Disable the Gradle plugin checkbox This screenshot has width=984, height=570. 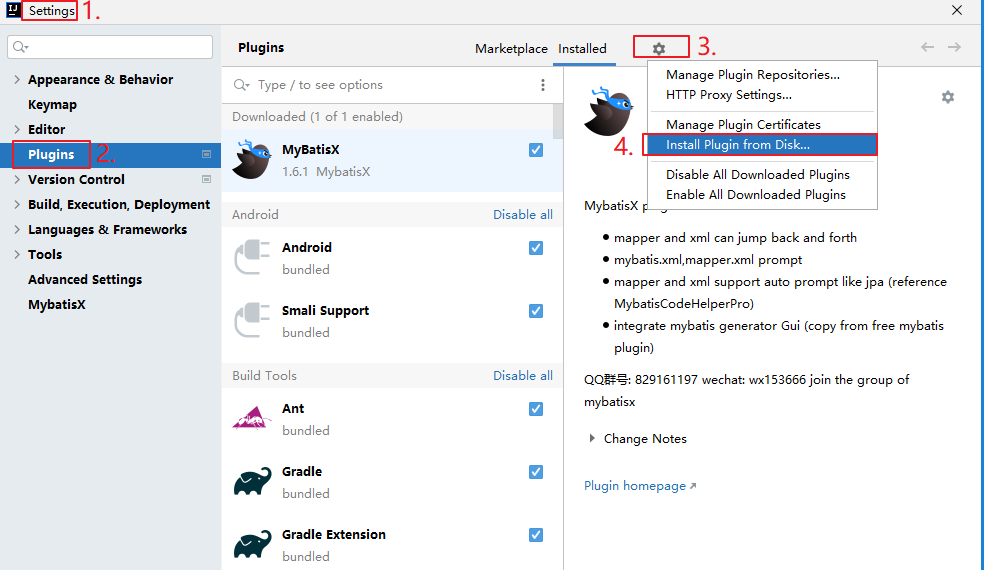tap(536, 471)
